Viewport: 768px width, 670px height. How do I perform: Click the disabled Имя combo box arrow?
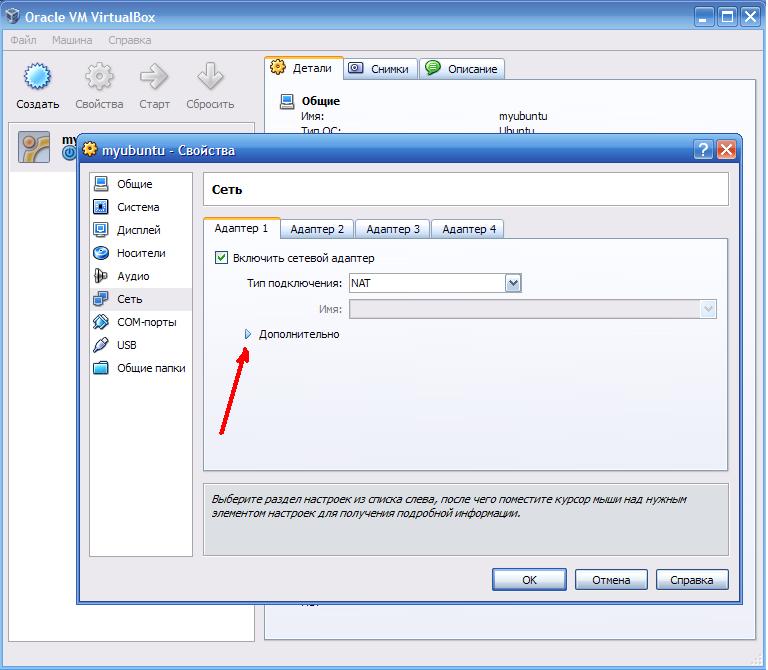[708, 309]
